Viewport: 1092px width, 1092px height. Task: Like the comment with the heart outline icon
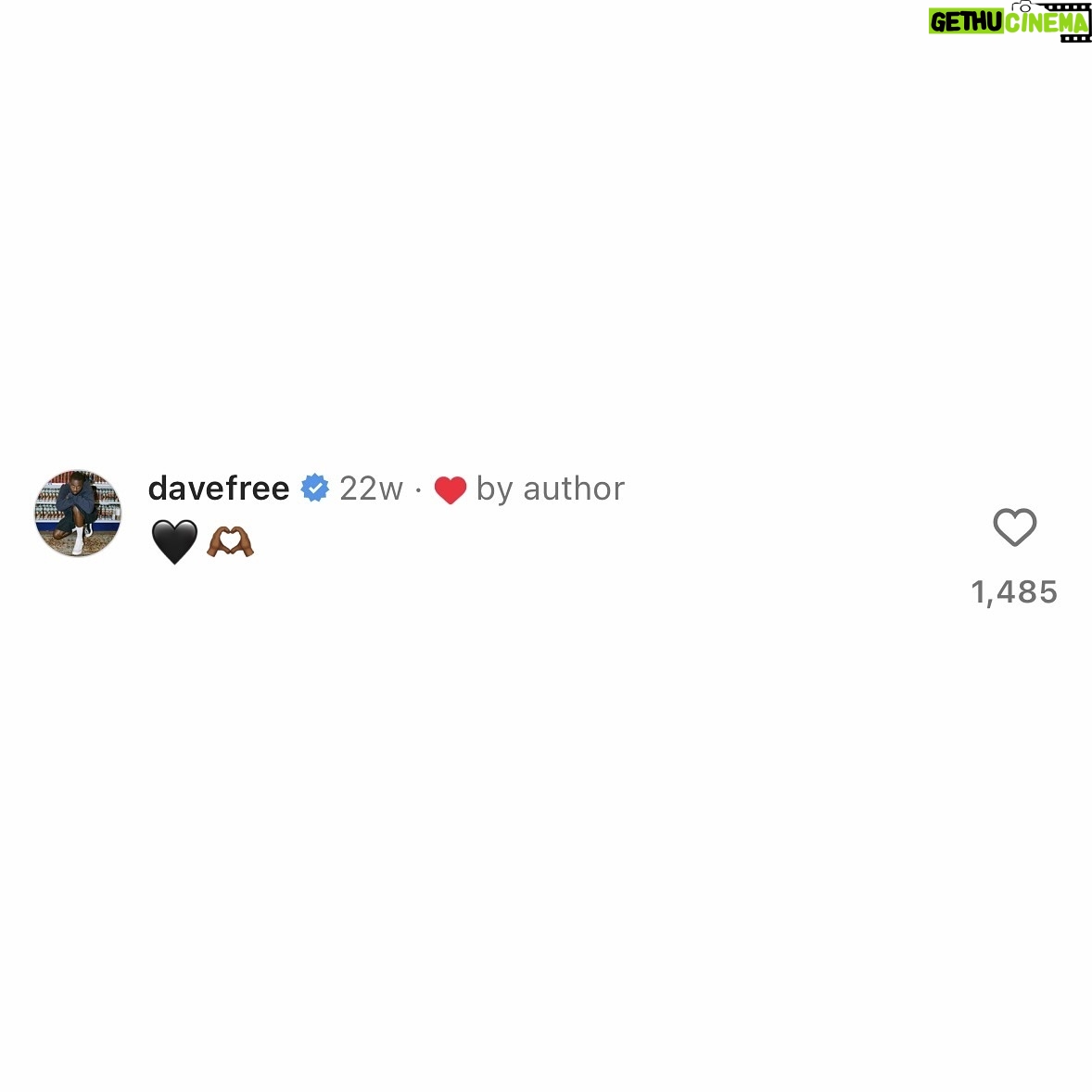pos(1015,527)
